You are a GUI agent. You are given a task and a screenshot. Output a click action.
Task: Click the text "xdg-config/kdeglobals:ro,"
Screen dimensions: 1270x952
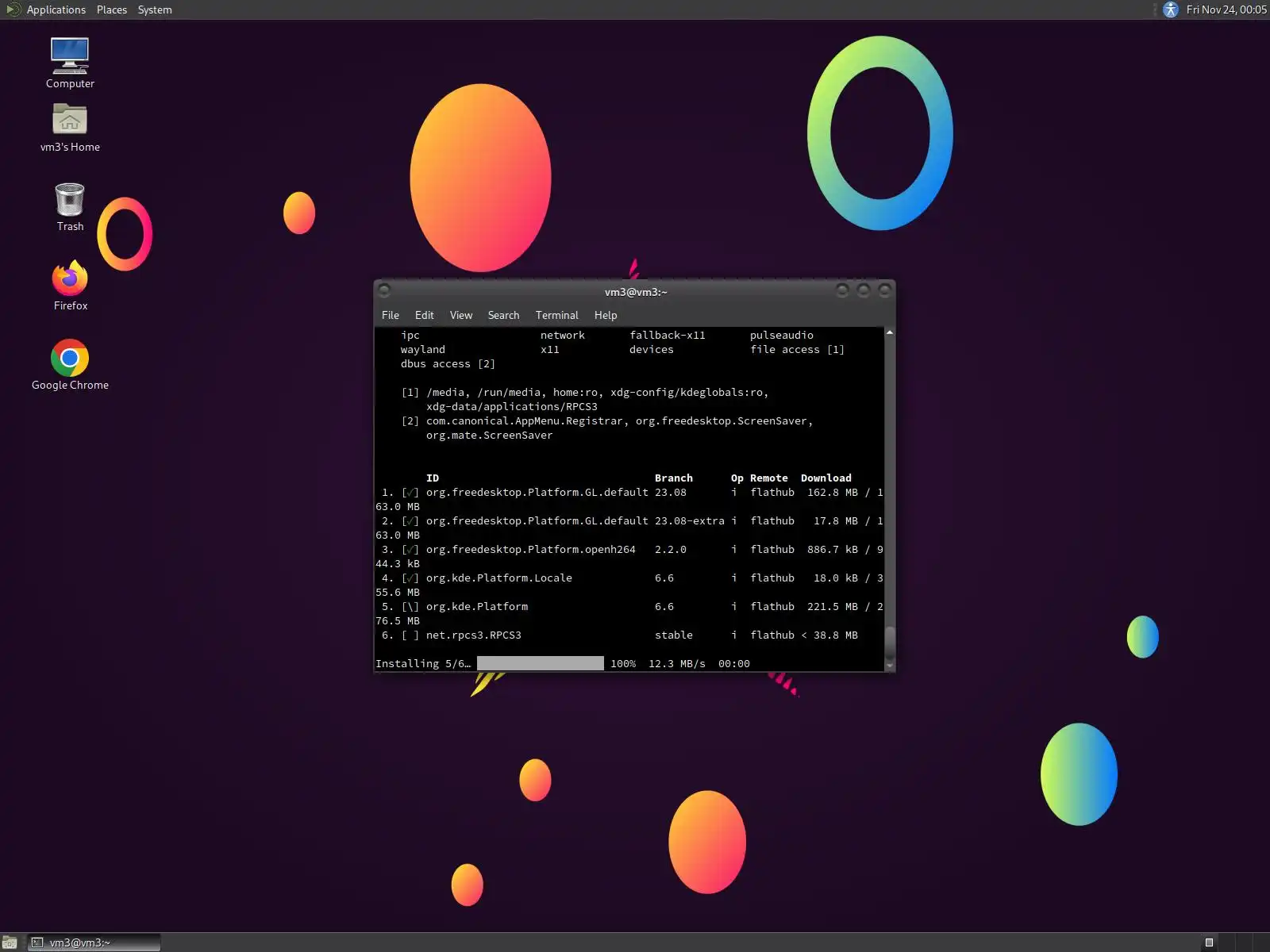(690, 392)
